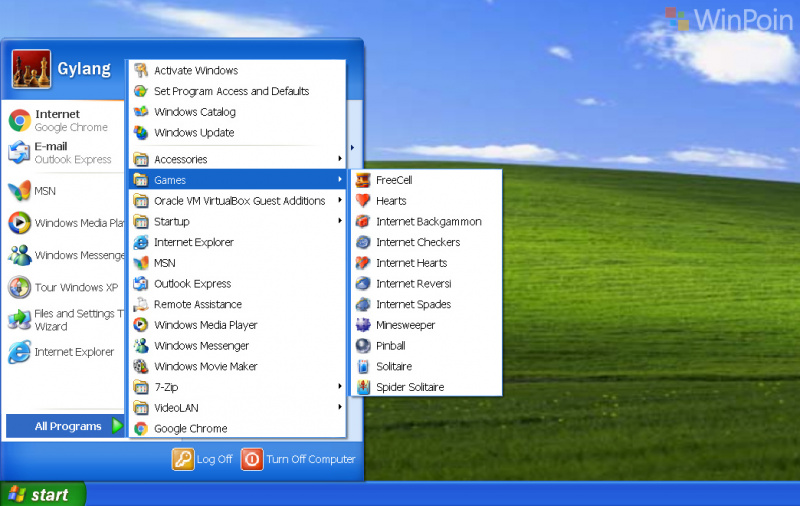
Task: Click Turn Off Computer button
Action: coord(298,459)
